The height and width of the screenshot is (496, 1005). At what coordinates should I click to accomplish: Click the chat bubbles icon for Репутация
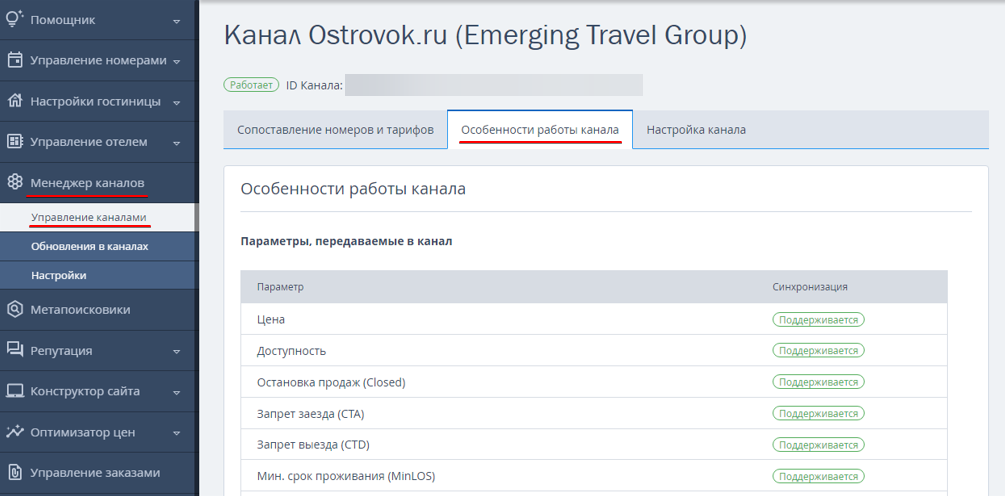click(x=15, y=351)
